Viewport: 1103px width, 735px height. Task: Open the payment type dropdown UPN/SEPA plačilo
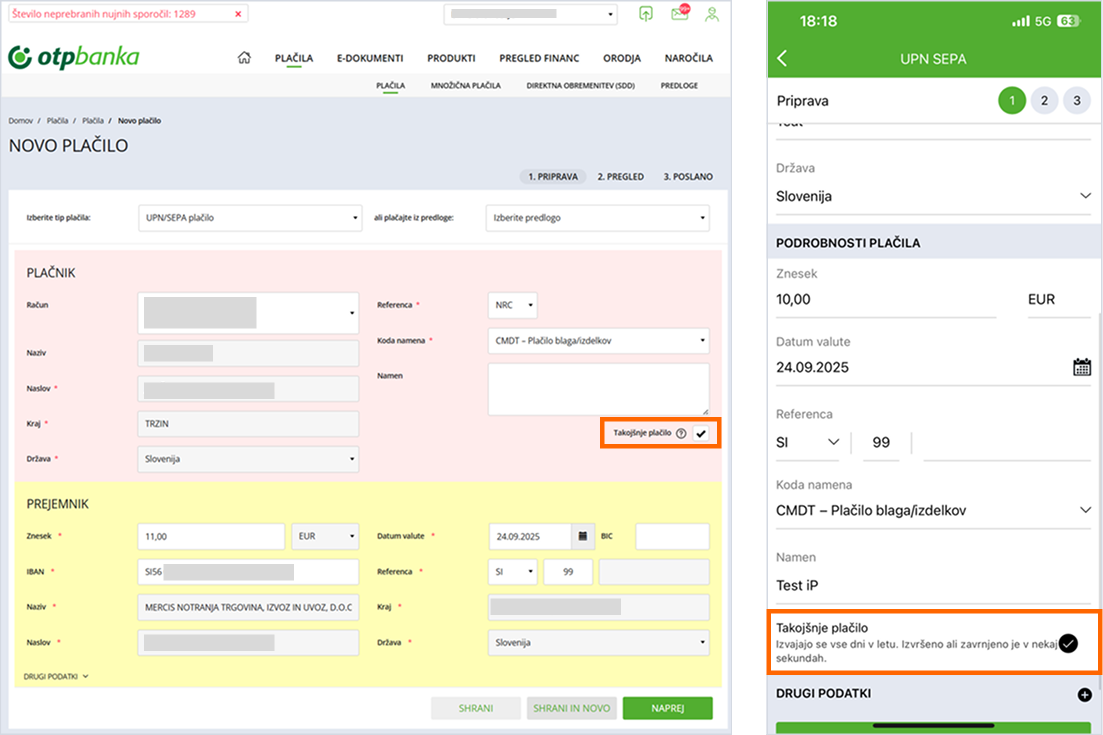249,217
